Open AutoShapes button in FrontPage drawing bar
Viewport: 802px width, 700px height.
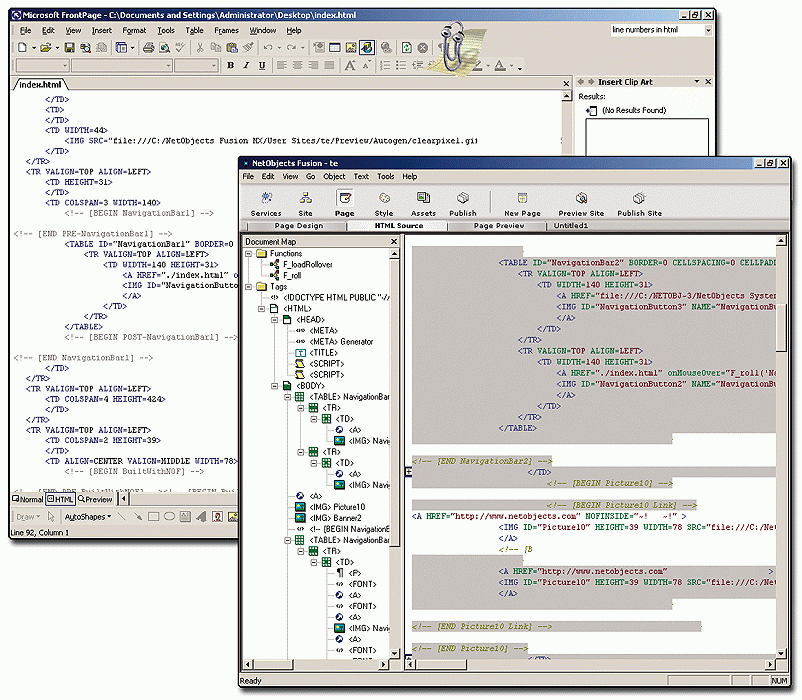point(87,517)
